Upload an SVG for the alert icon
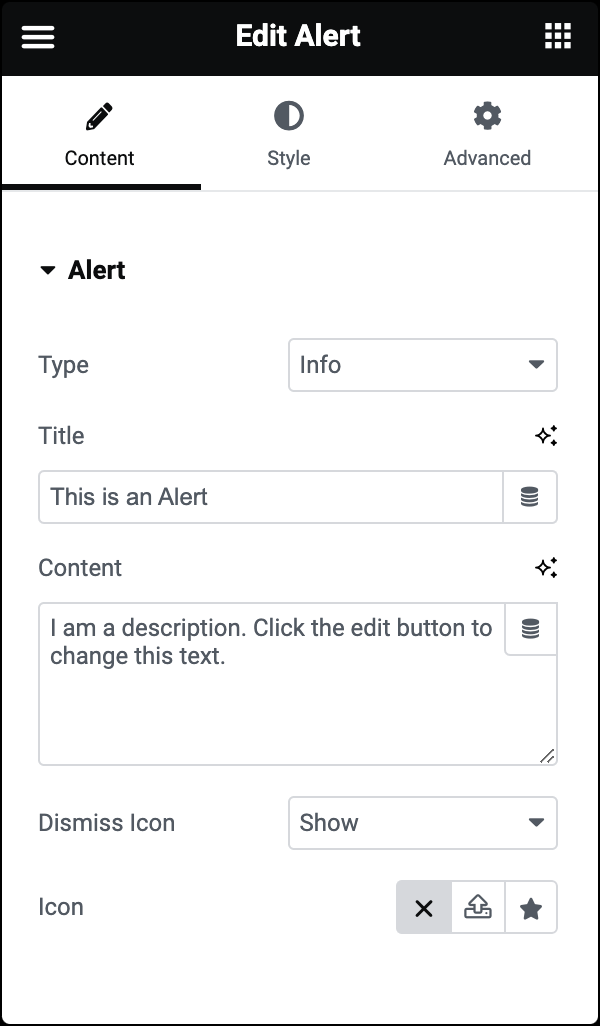This screenshot has width=600, height=1026. tap(478, 907)
